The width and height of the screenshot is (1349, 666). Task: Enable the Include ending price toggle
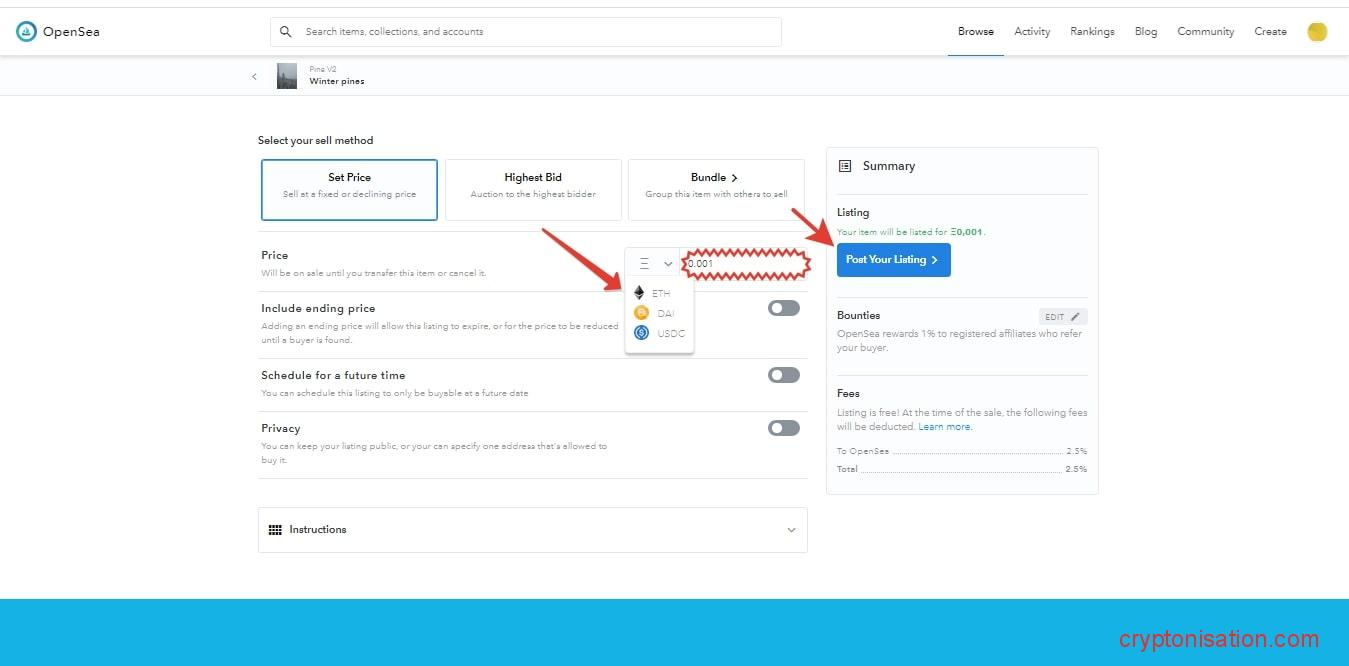[x=783, y=308]
